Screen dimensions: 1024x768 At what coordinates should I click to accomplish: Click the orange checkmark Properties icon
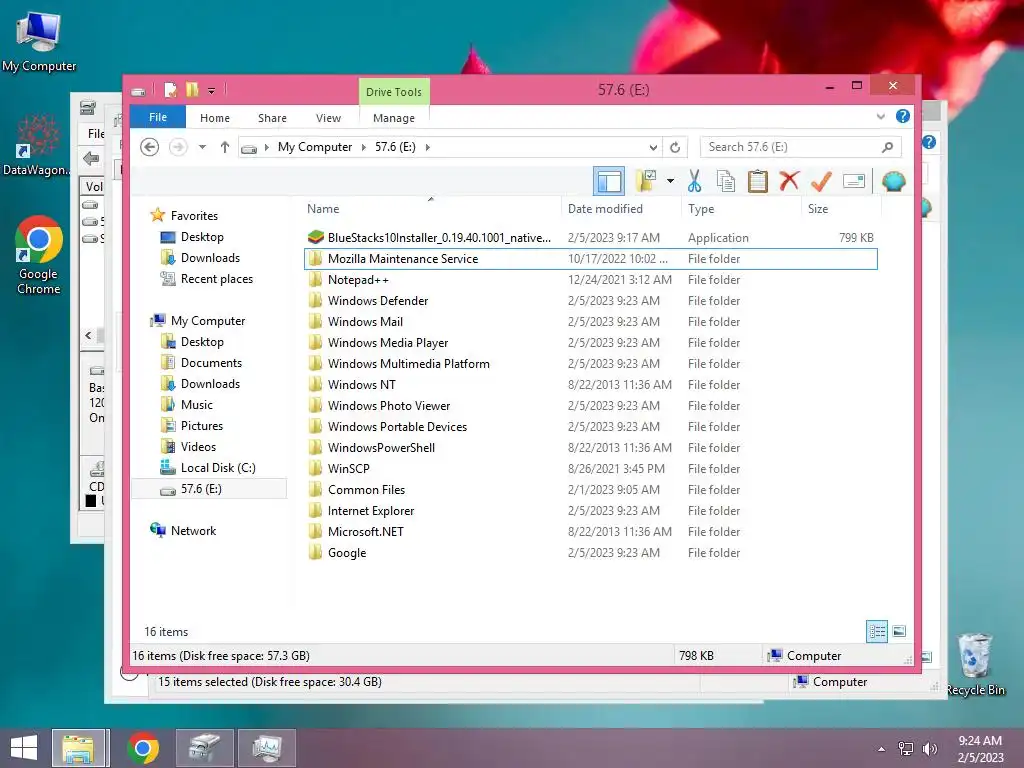pos(821,181)
